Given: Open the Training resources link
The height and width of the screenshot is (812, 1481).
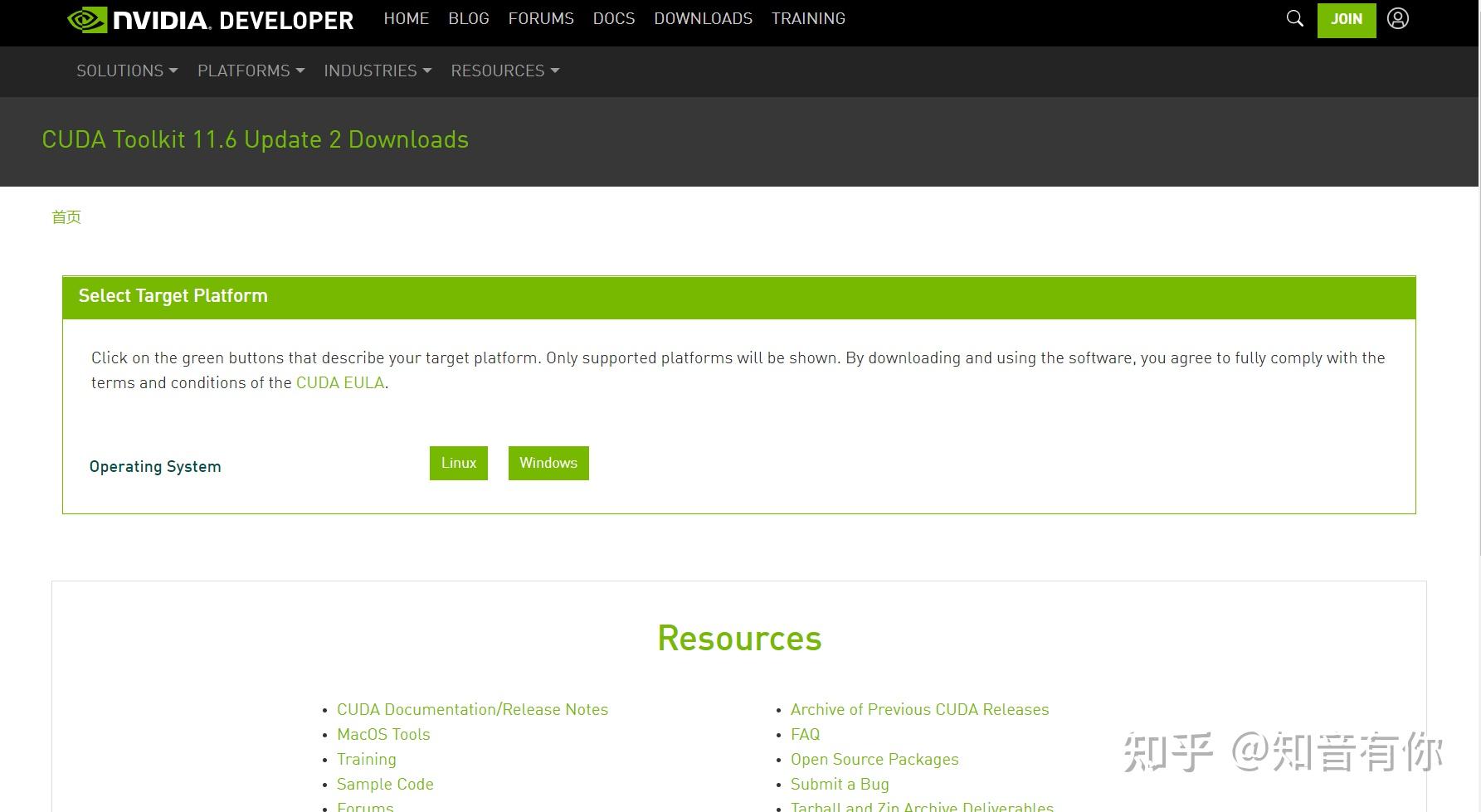Looking at the screenshot, I should click(367, 759).
